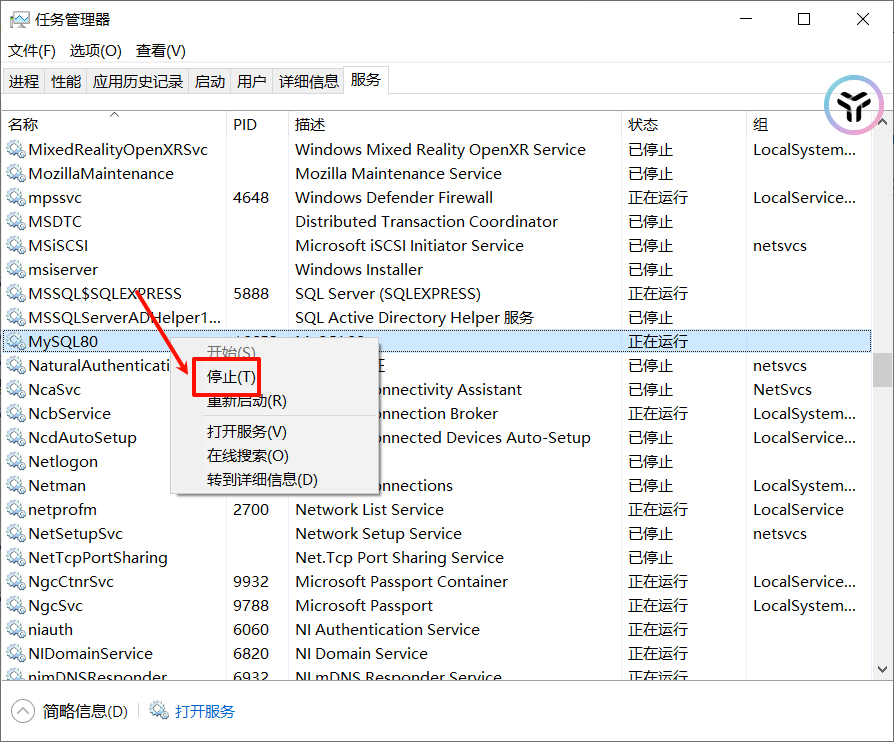The image size is (894, 742).
Task: Click the MSiSCSI service gear icon
Action: point(16,245)
